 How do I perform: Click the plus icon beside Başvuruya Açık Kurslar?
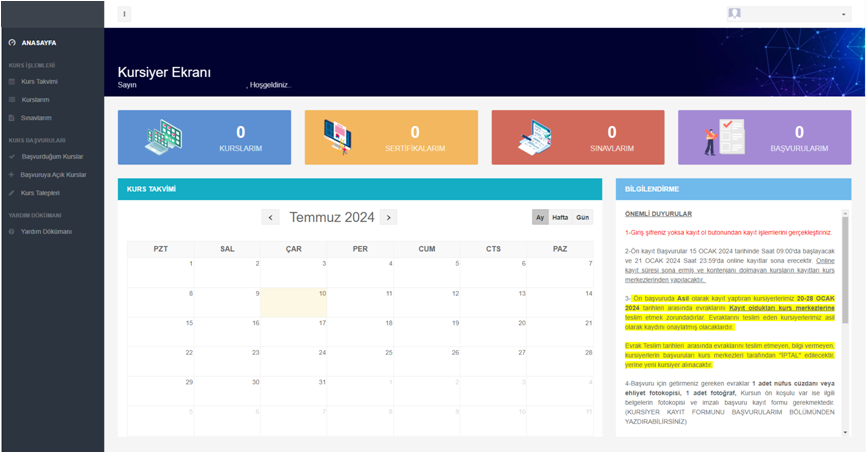pyautogui.click(x=12, y=175)
